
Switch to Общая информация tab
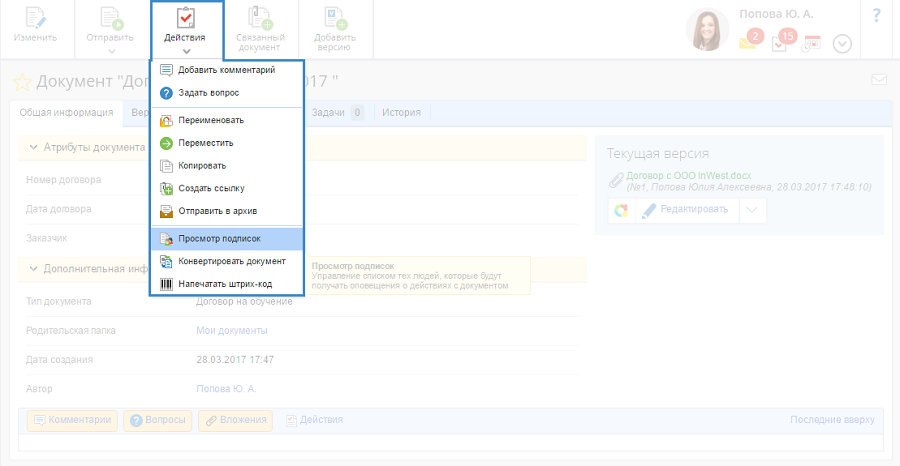click(66, 112)
